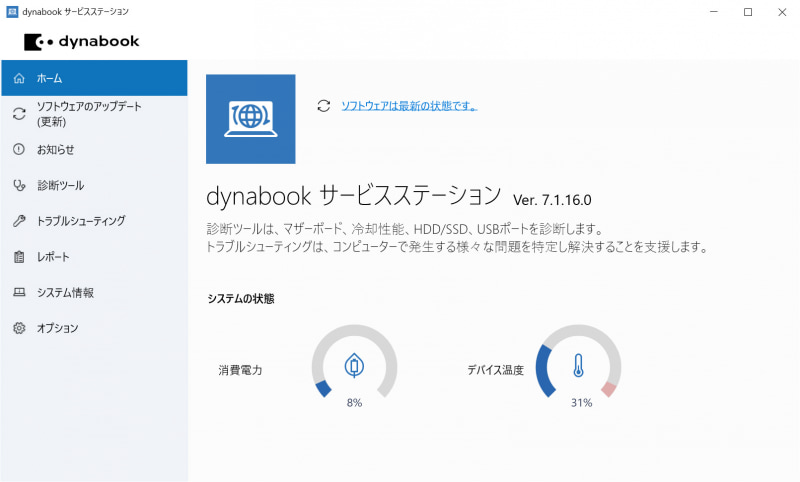Click the デバイス温度 gauge ring
800x482 pixels.
(578, 363)
